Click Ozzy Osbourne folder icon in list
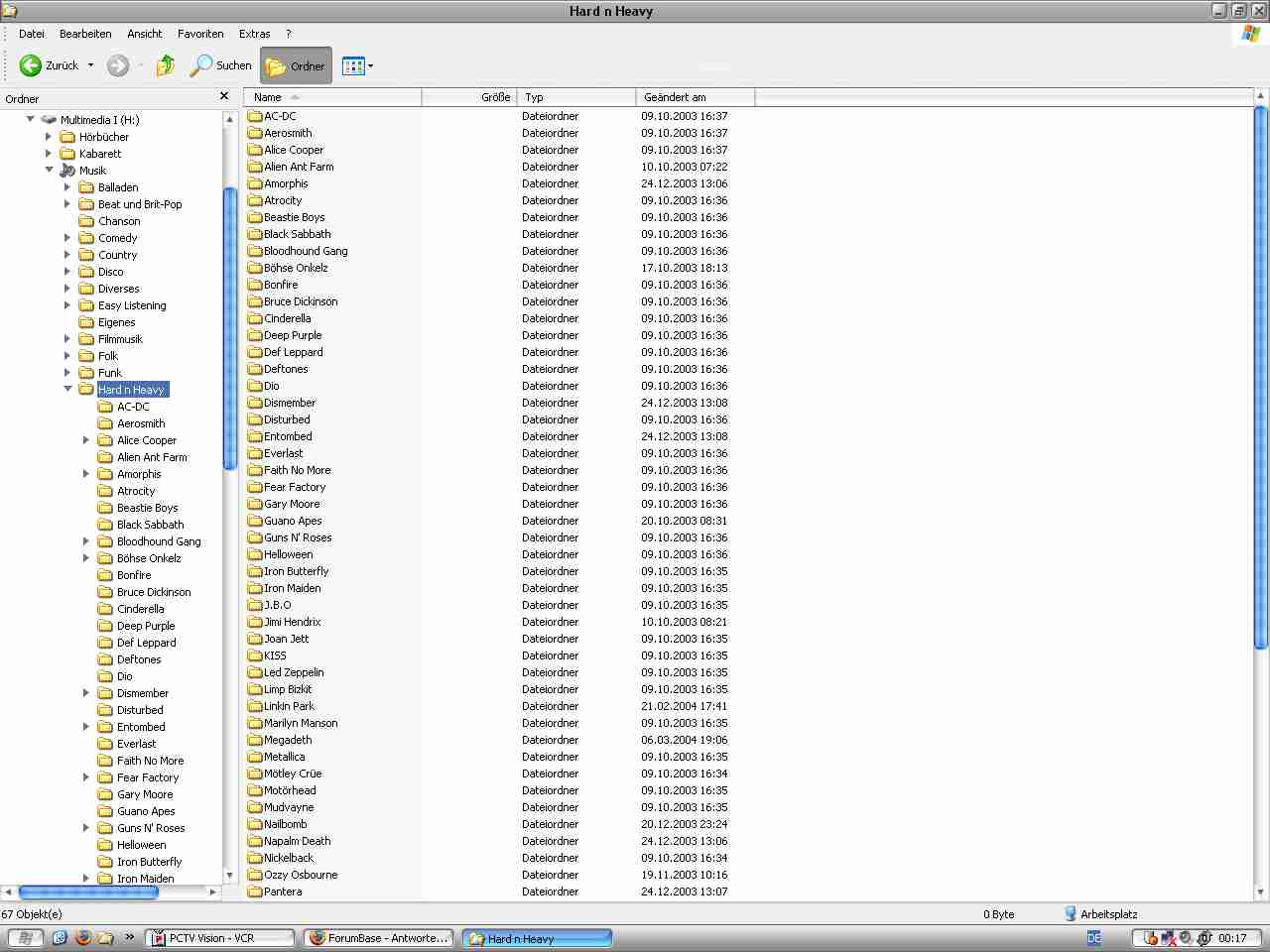Screen dimensions: 1270x952 (255, 875)
